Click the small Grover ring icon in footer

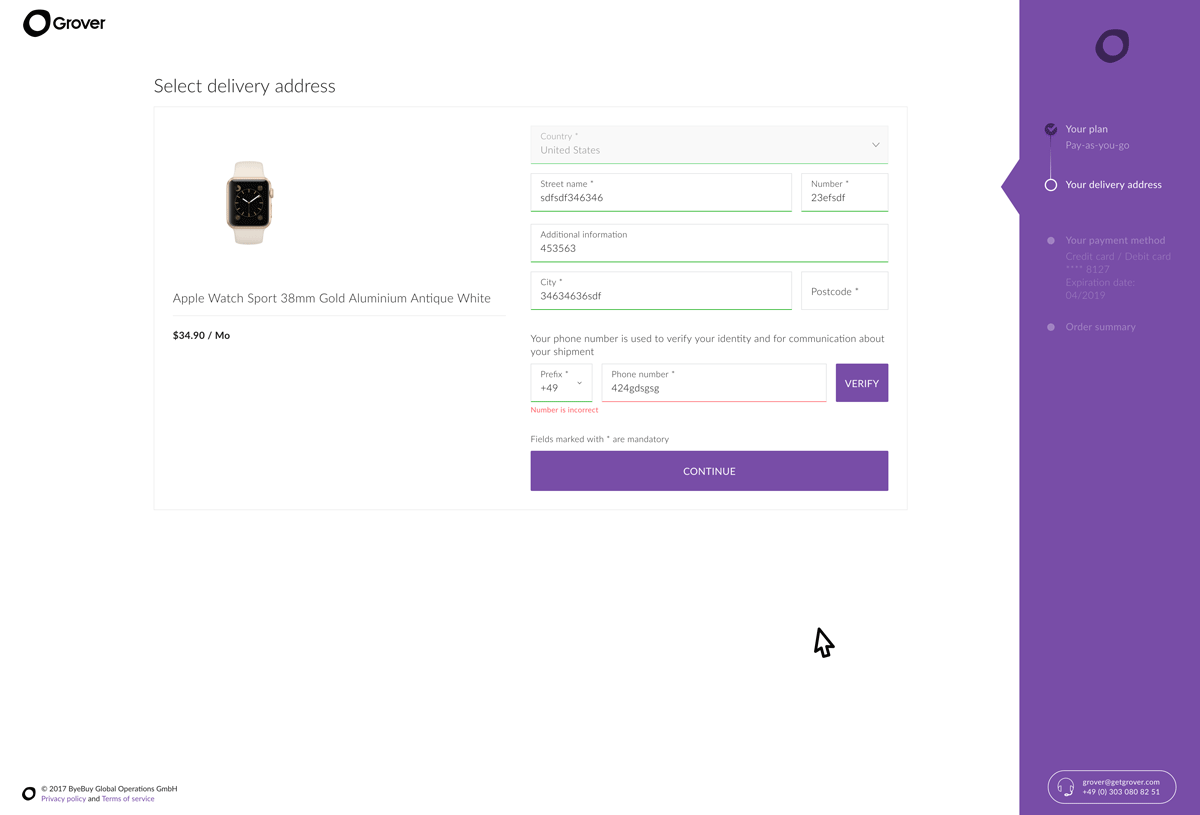point(29,793)
